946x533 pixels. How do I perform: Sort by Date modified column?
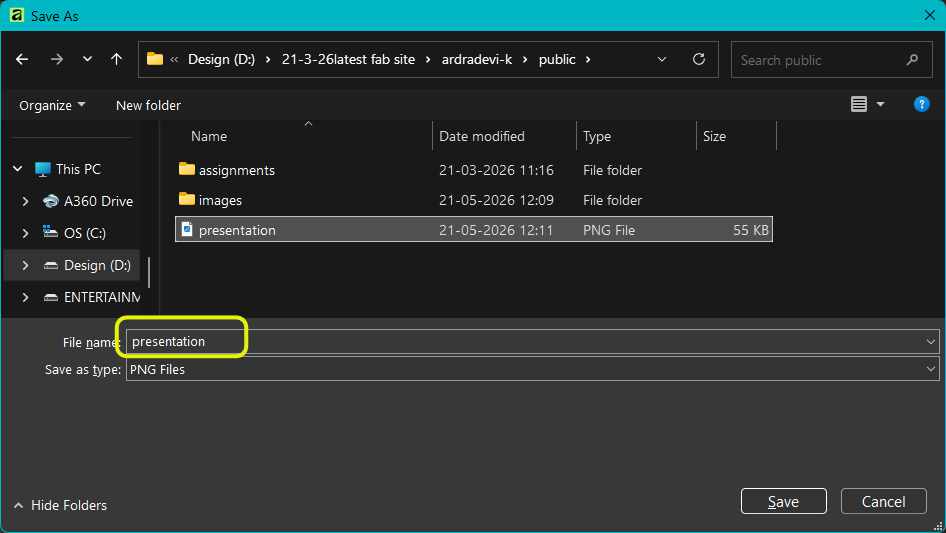click(x=481, y=136)
